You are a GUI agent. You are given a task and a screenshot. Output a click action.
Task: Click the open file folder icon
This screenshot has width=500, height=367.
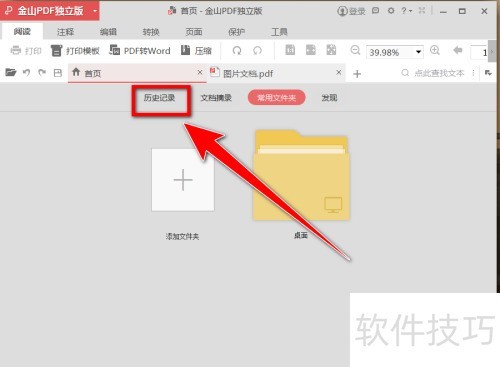pos(11,72)
